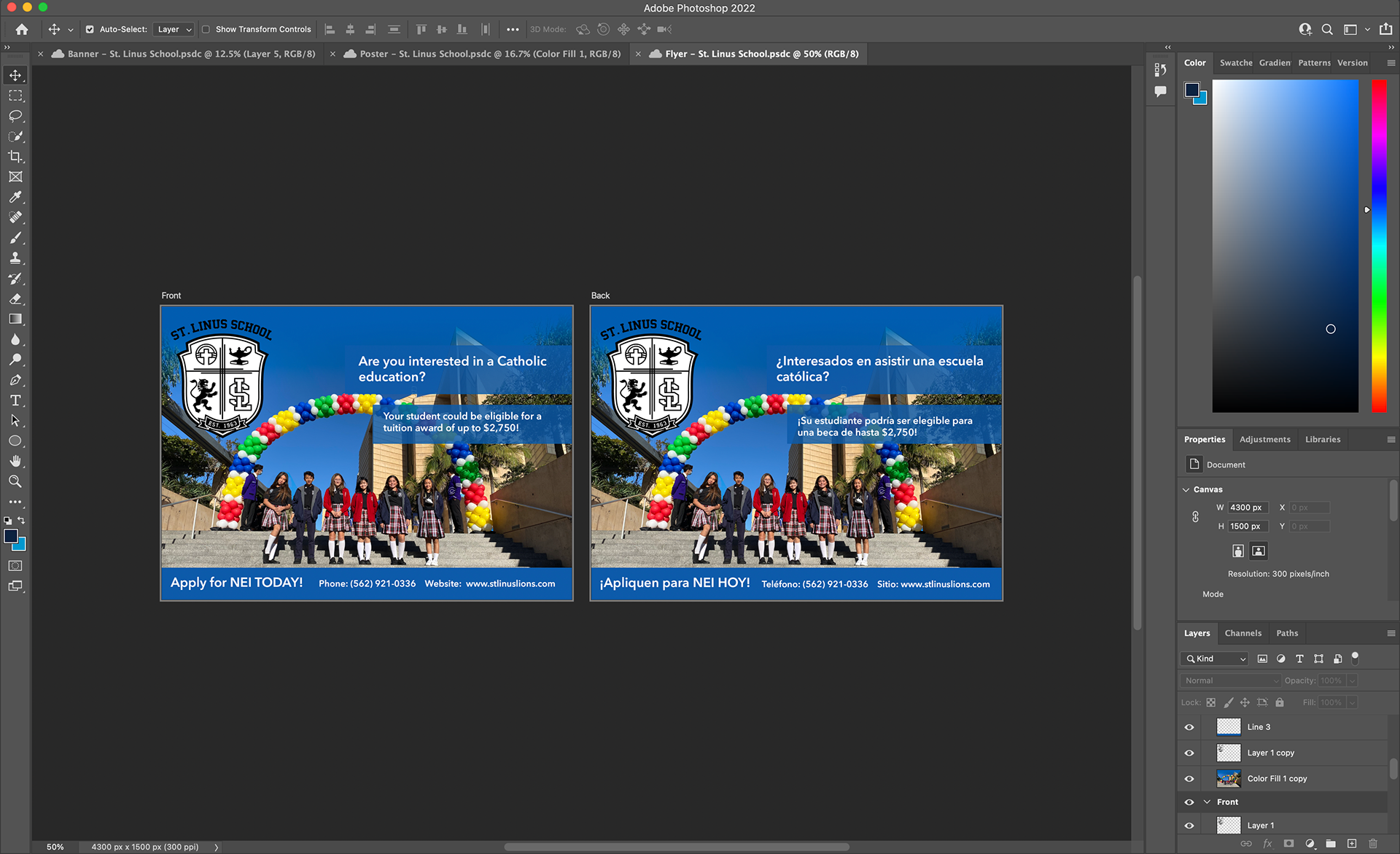Toggle the layer filter on/off switch
This screenshot has width=1400, height=854.
pos(1355,658)
